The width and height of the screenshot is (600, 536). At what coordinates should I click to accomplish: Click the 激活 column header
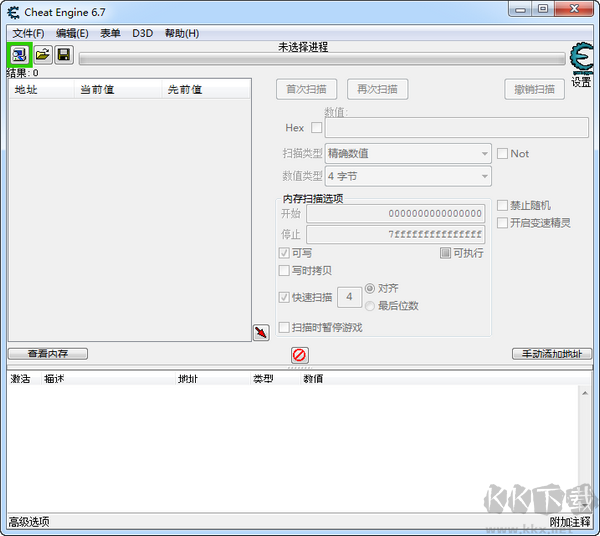point(24,379)
